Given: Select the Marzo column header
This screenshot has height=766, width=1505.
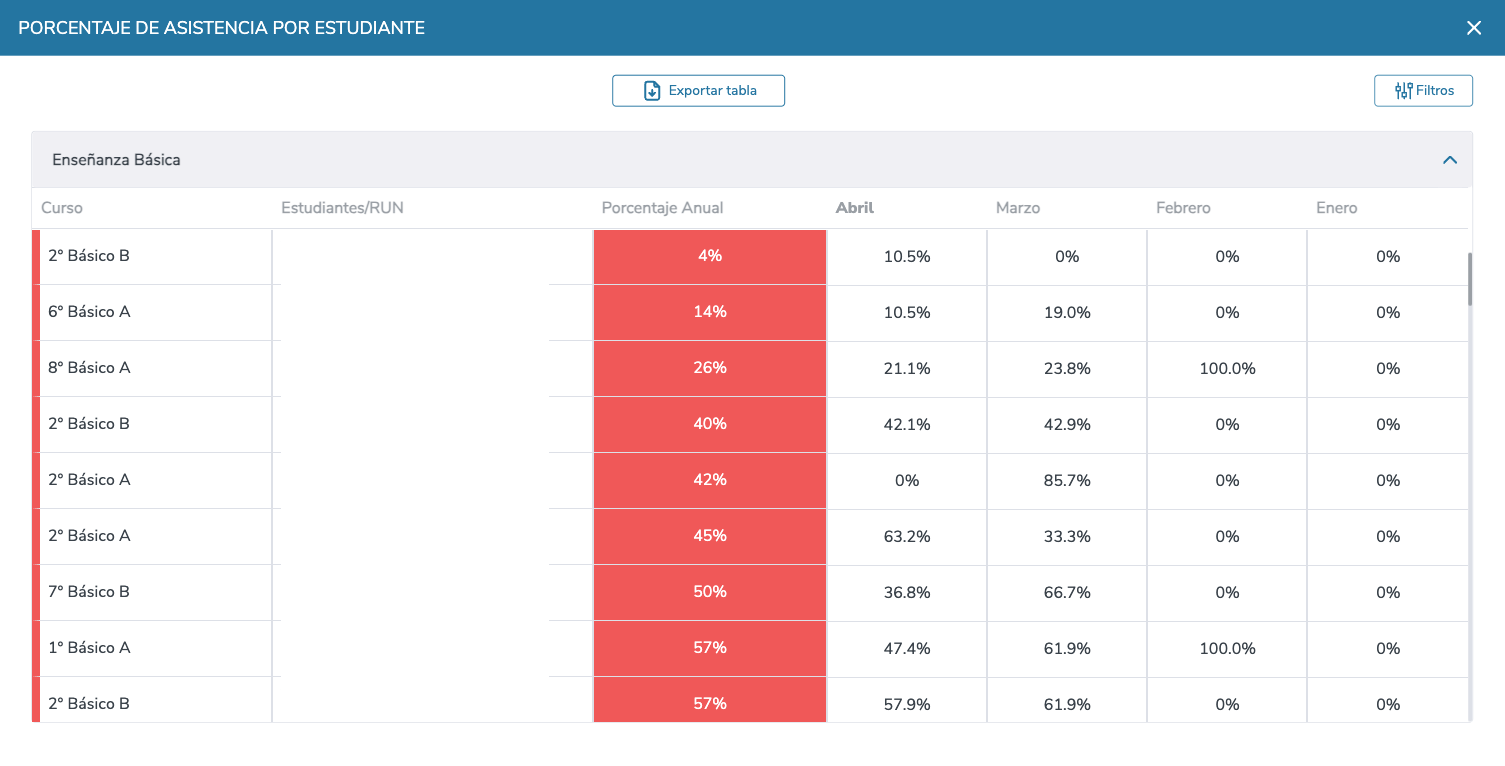Looking at the screenshot, I should 1018,208.
